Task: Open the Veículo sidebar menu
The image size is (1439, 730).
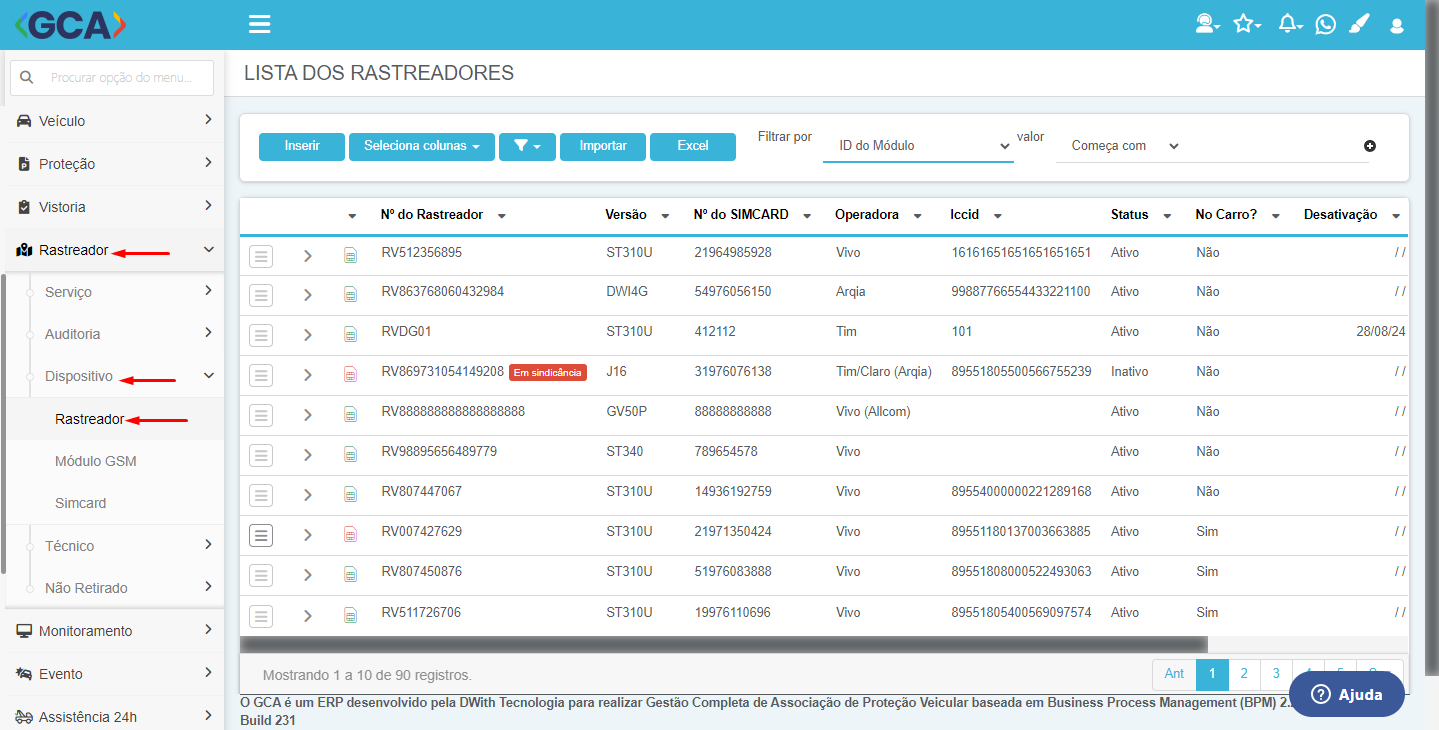Action: 113,121
